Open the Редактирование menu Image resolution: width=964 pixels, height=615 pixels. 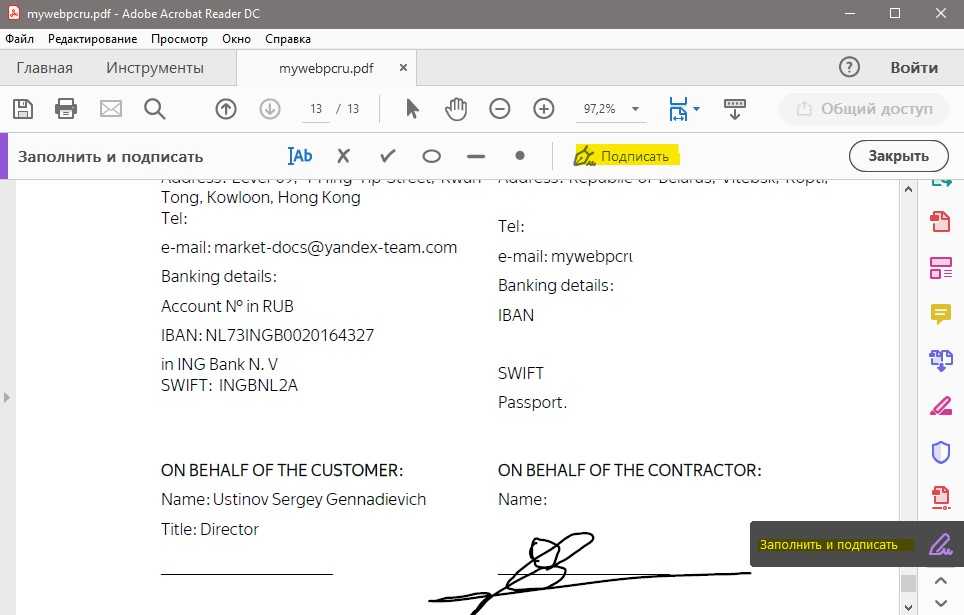93,39
